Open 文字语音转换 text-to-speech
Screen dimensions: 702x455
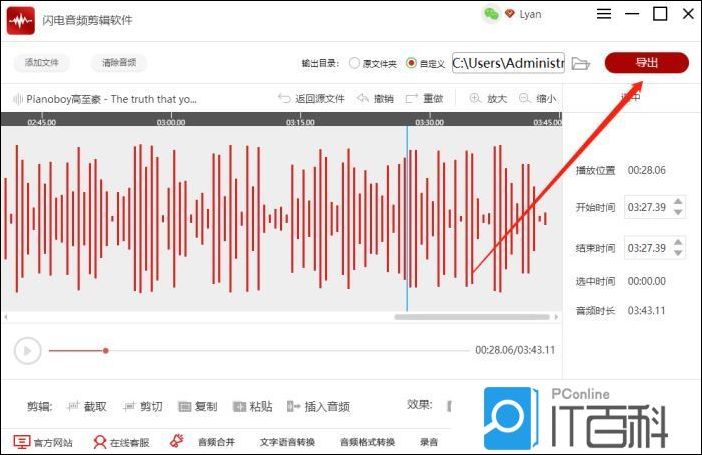pos(287,442)
